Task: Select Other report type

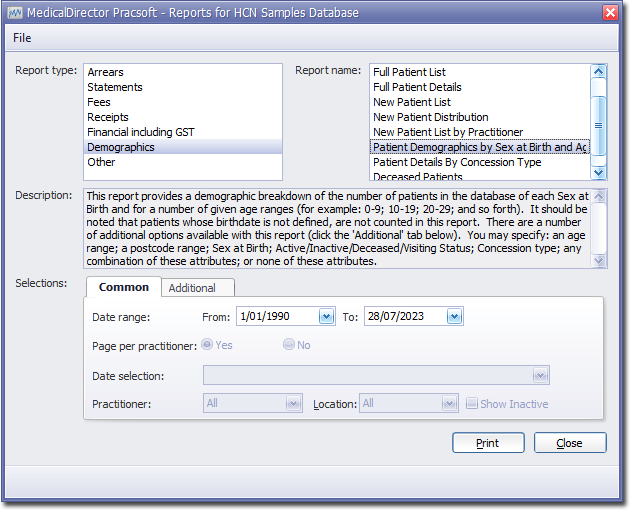Action: click(183, 162)
